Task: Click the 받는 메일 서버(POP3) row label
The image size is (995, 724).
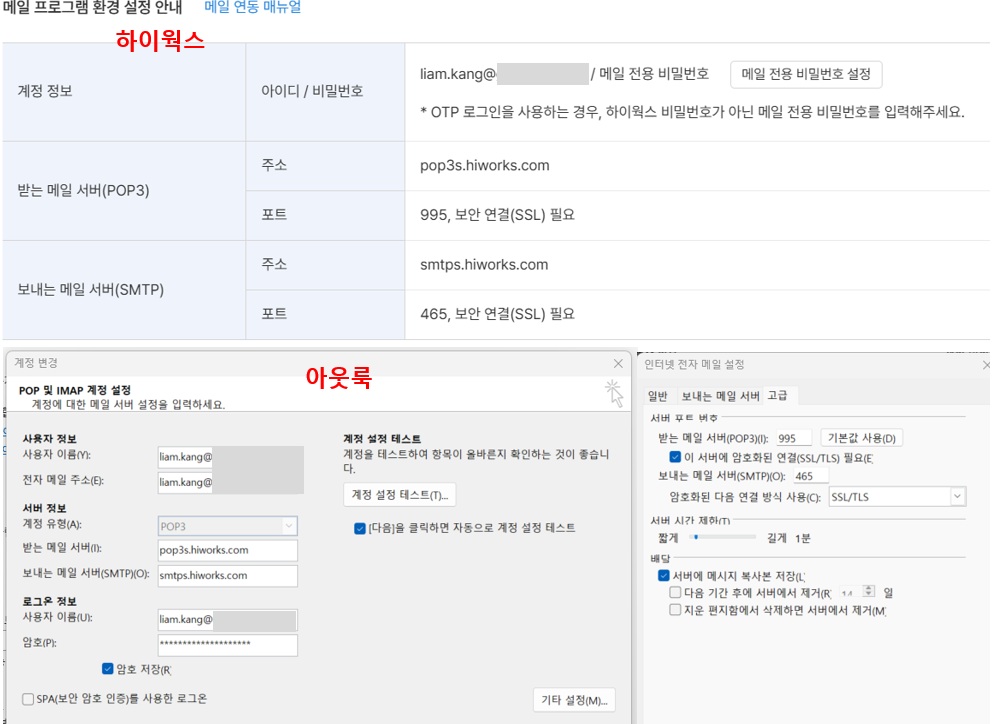Action: [x=83, y=190]
